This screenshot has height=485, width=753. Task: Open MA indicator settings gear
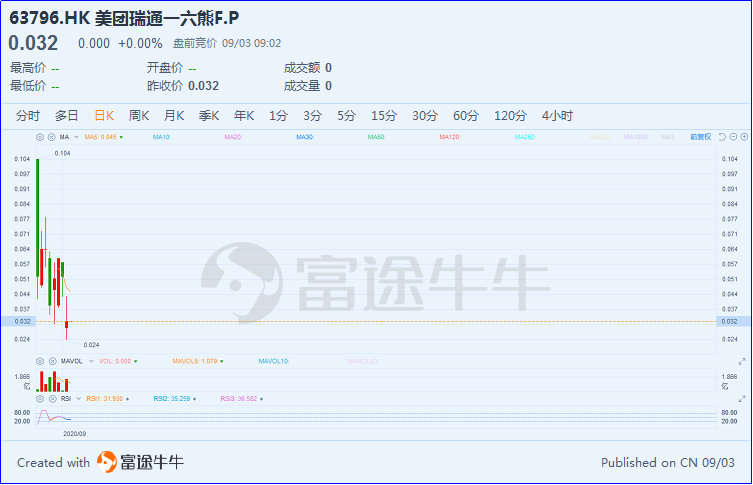click(40, 137)
